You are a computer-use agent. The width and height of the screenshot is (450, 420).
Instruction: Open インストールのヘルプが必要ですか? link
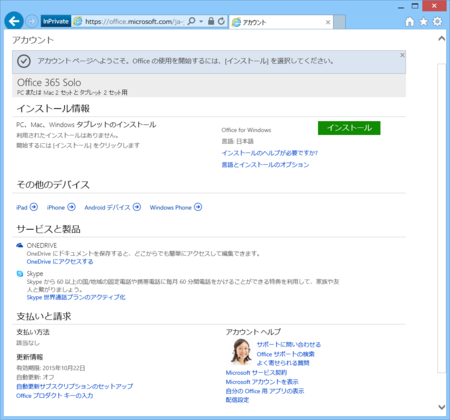click(270, 153)
